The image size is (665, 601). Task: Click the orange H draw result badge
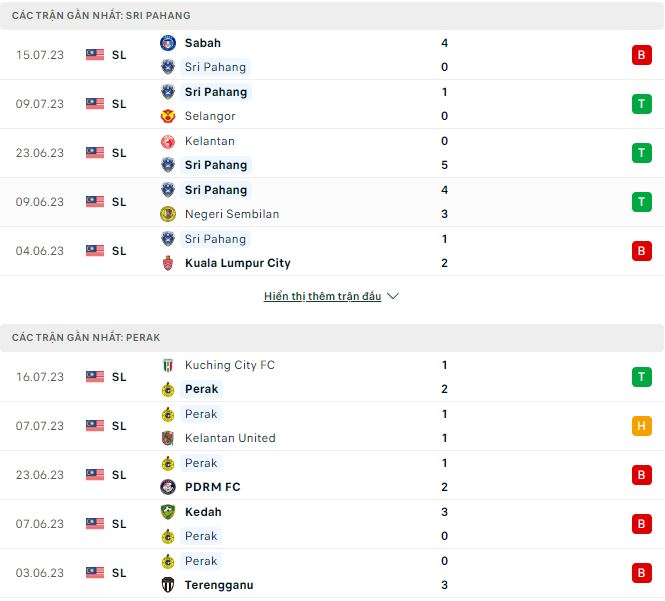(641, 426)
